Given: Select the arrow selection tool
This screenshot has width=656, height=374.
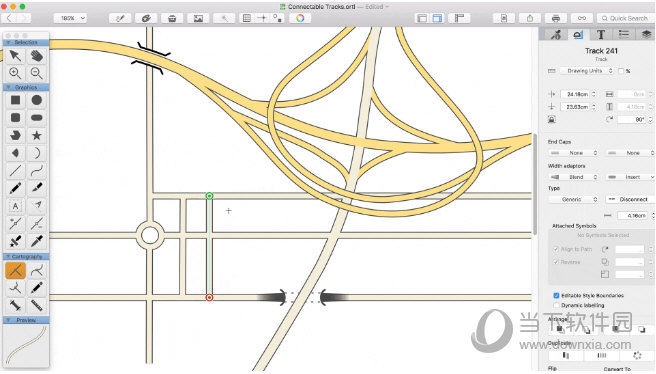Looking at the screenshot, I should tap(15, 56).
